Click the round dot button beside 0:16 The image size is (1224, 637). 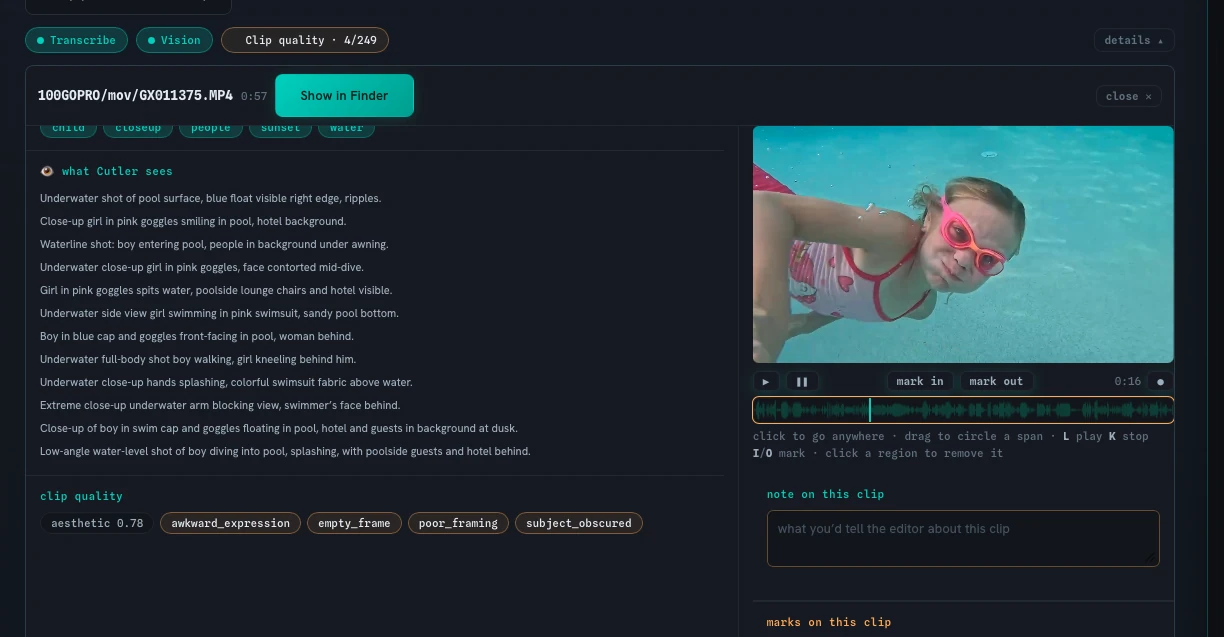(1160, 381)
